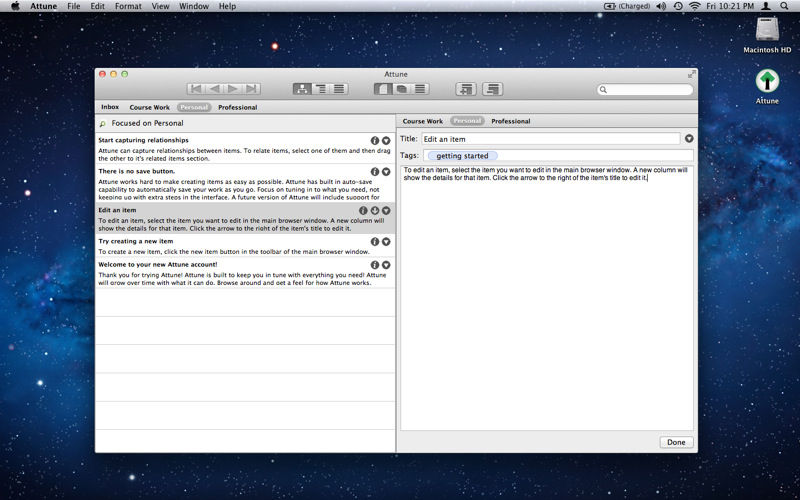Show info for Welcome to your new Attune account

[x=374, y=265]
